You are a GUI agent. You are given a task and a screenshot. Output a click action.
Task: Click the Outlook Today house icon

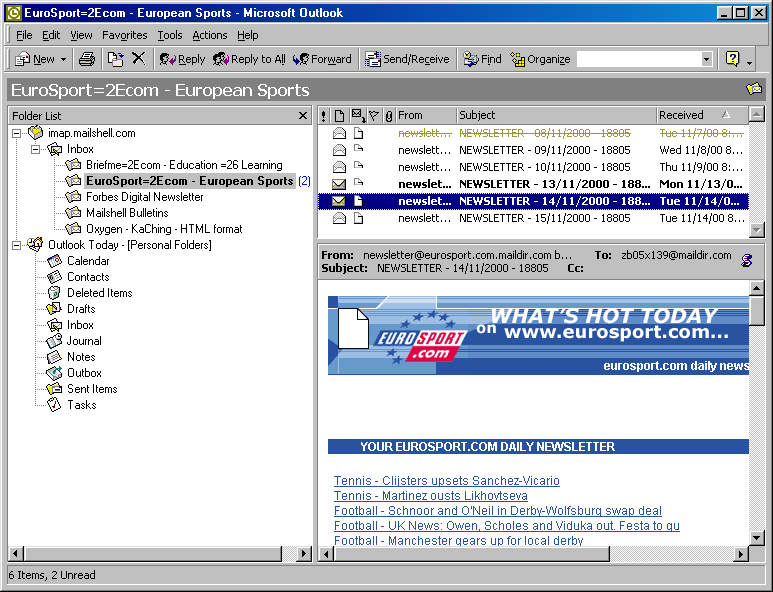(35, 244)
